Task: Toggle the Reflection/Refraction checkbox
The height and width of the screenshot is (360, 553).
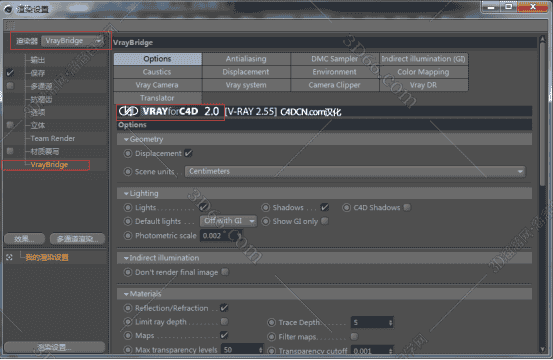Action: (224, 307)
